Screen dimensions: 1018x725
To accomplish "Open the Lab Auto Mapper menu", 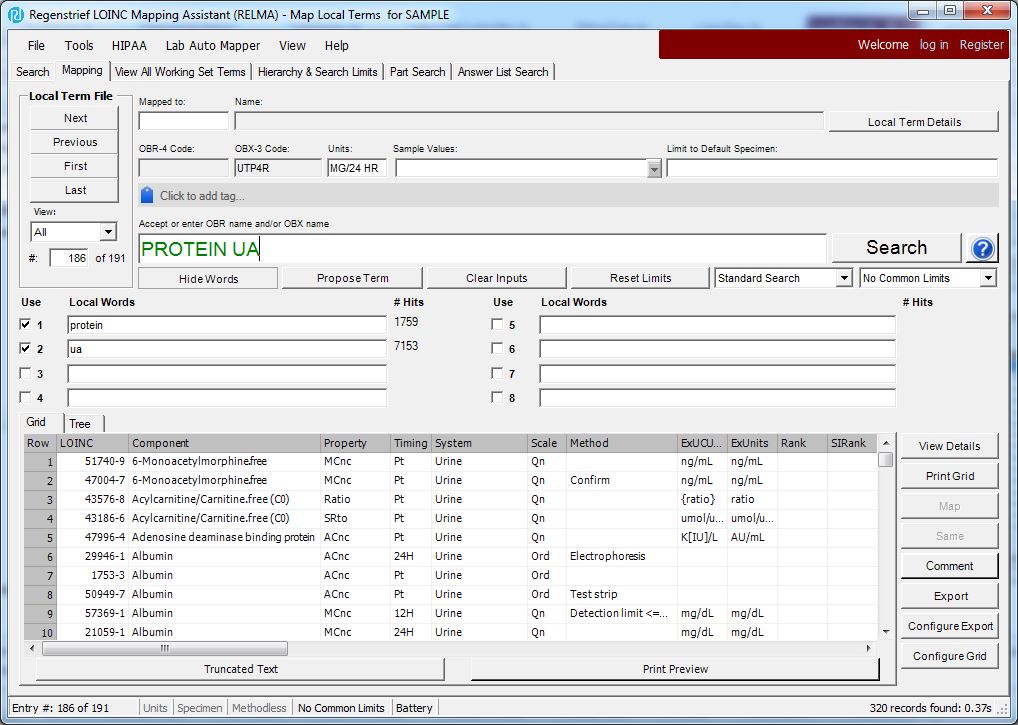I will tap(213, 45).
